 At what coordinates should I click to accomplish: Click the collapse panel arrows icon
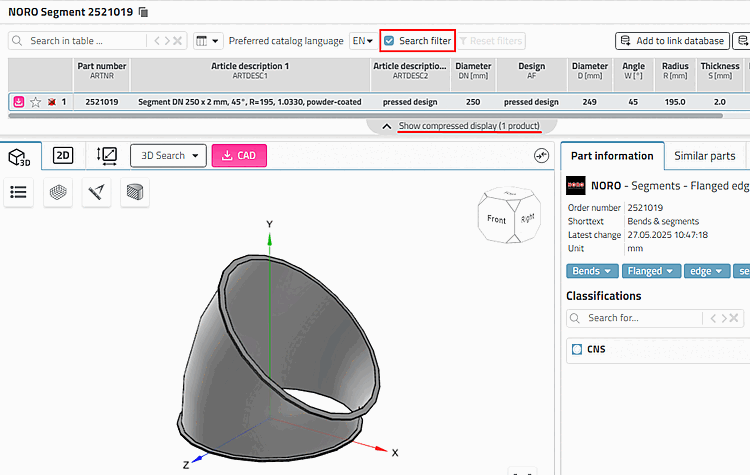click(x=541, y=155)
